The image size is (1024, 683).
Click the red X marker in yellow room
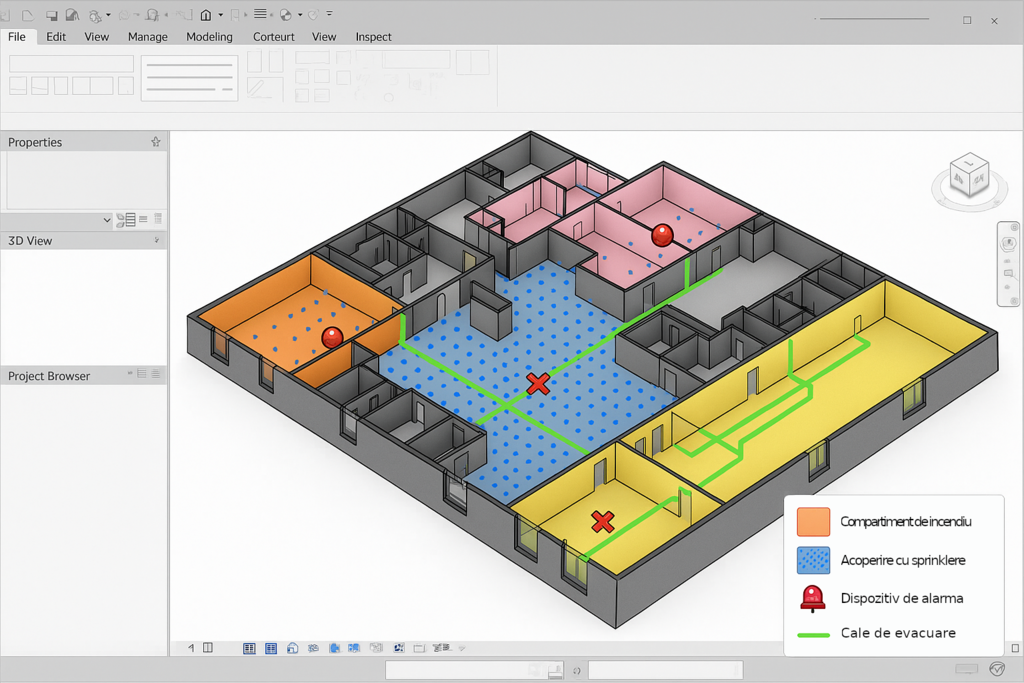click(602, 521)
